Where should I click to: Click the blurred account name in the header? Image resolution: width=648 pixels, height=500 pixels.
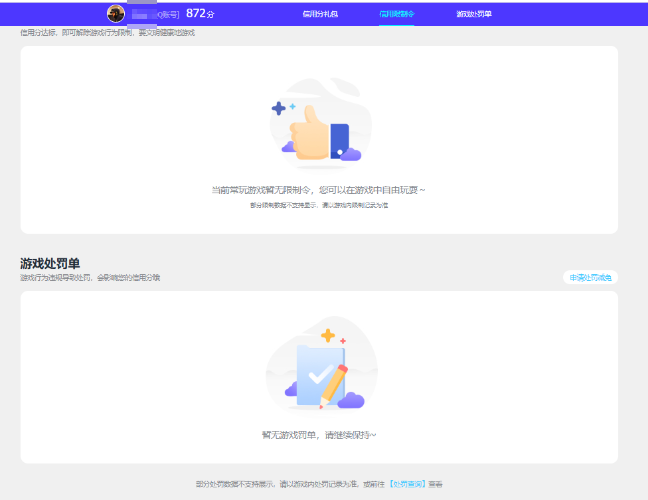point(155,15)
